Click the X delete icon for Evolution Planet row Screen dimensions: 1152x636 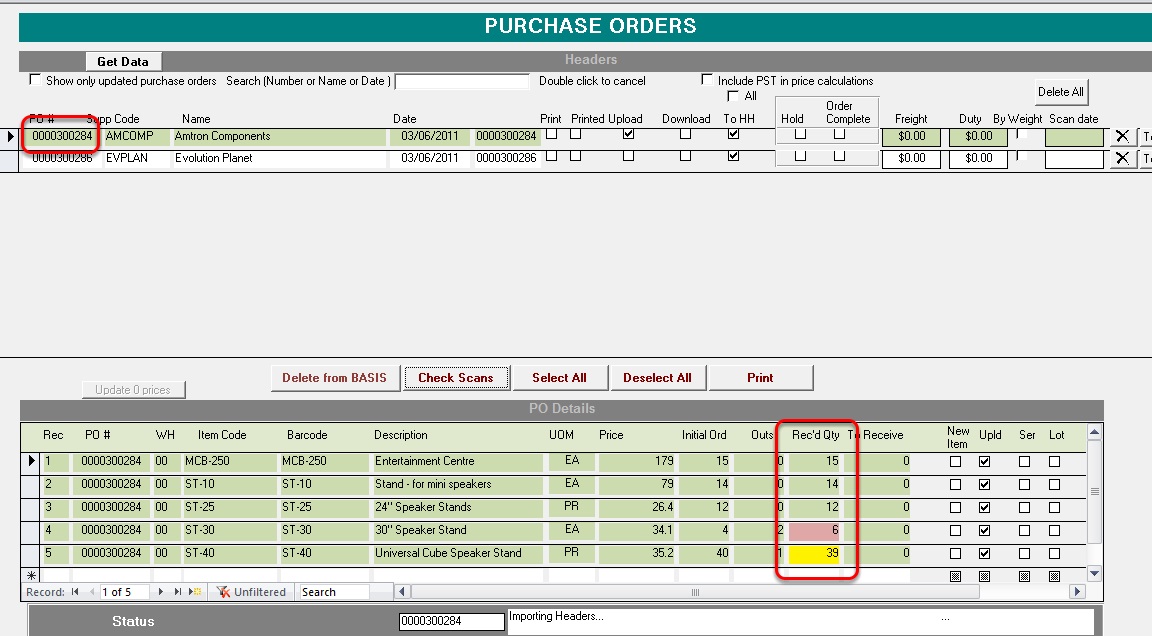[1122, 158]
